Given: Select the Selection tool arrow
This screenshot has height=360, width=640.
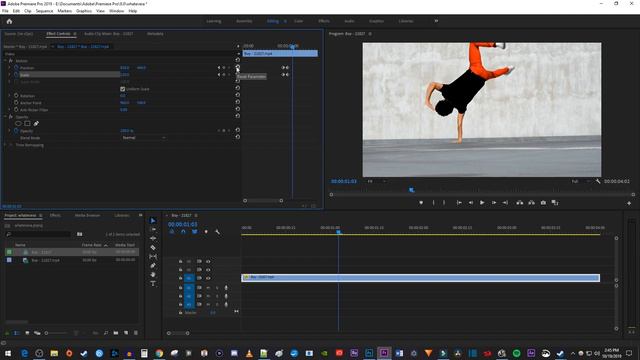Looking at the screenshot, I should tap(153, 220).
